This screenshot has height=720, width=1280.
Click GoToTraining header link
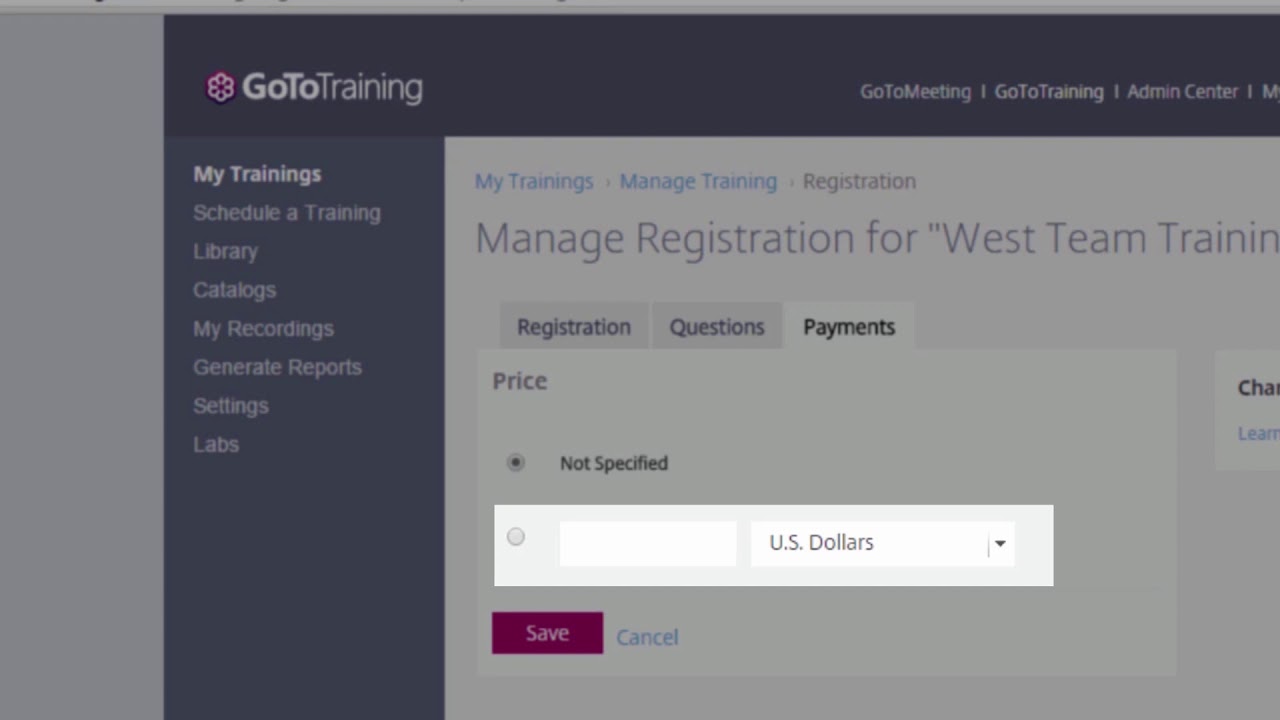[1049, 92]
